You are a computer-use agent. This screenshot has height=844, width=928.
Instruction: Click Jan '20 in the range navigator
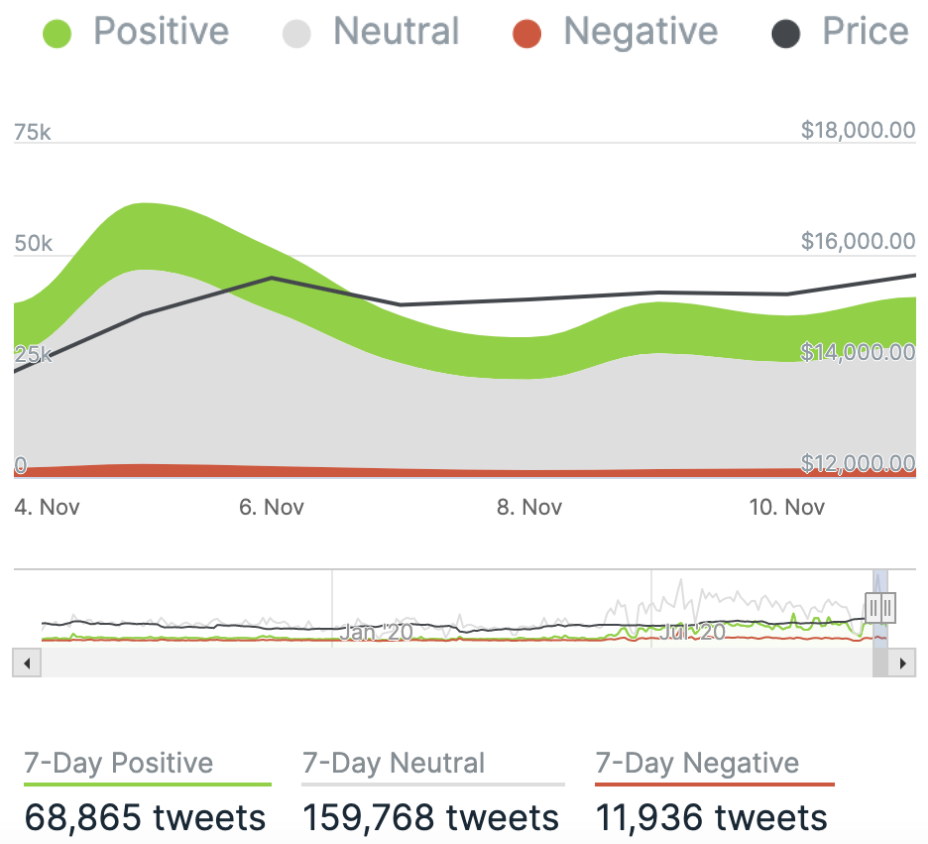(376, 632)
